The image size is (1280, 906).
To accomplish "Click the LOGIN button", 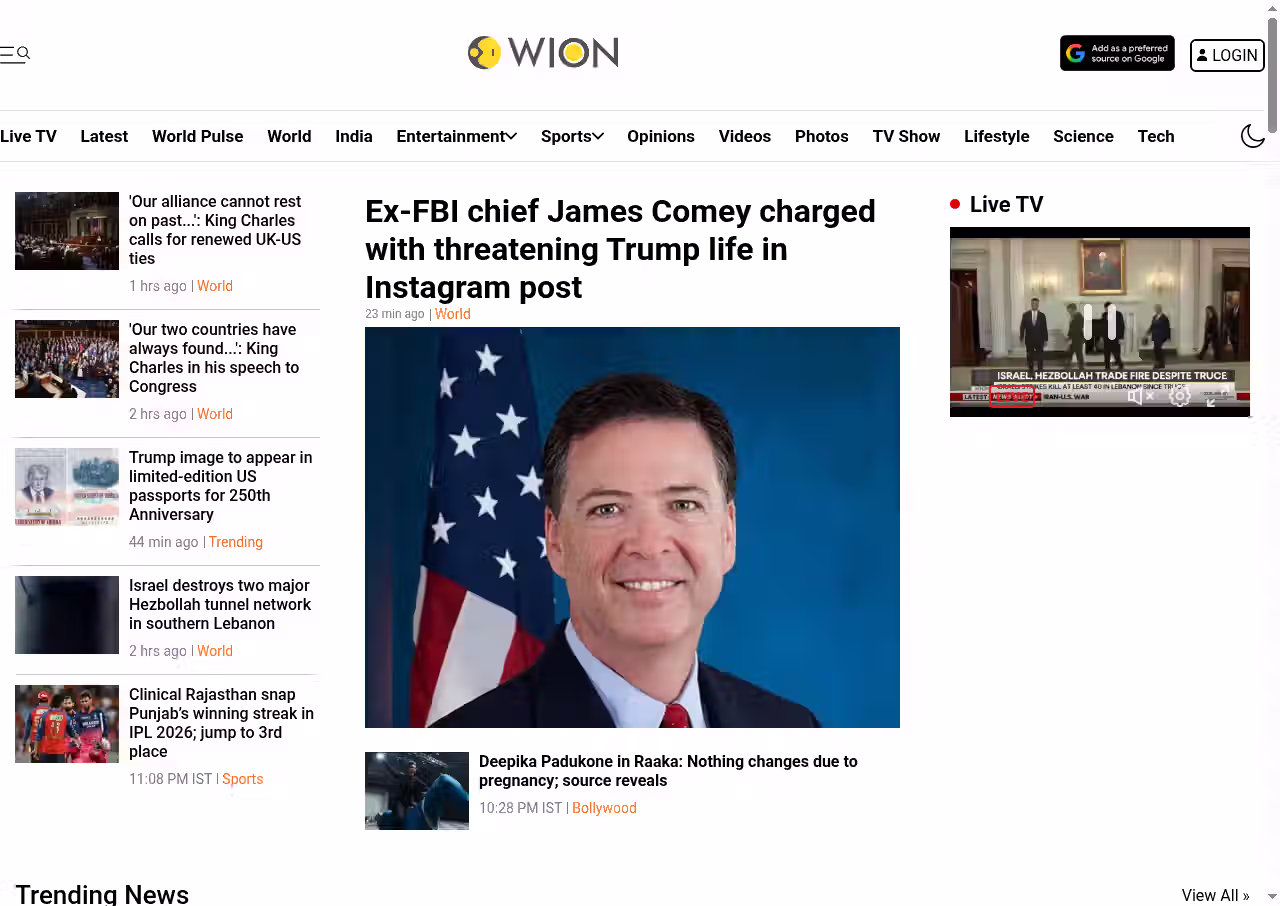I will coord(1227,55).
